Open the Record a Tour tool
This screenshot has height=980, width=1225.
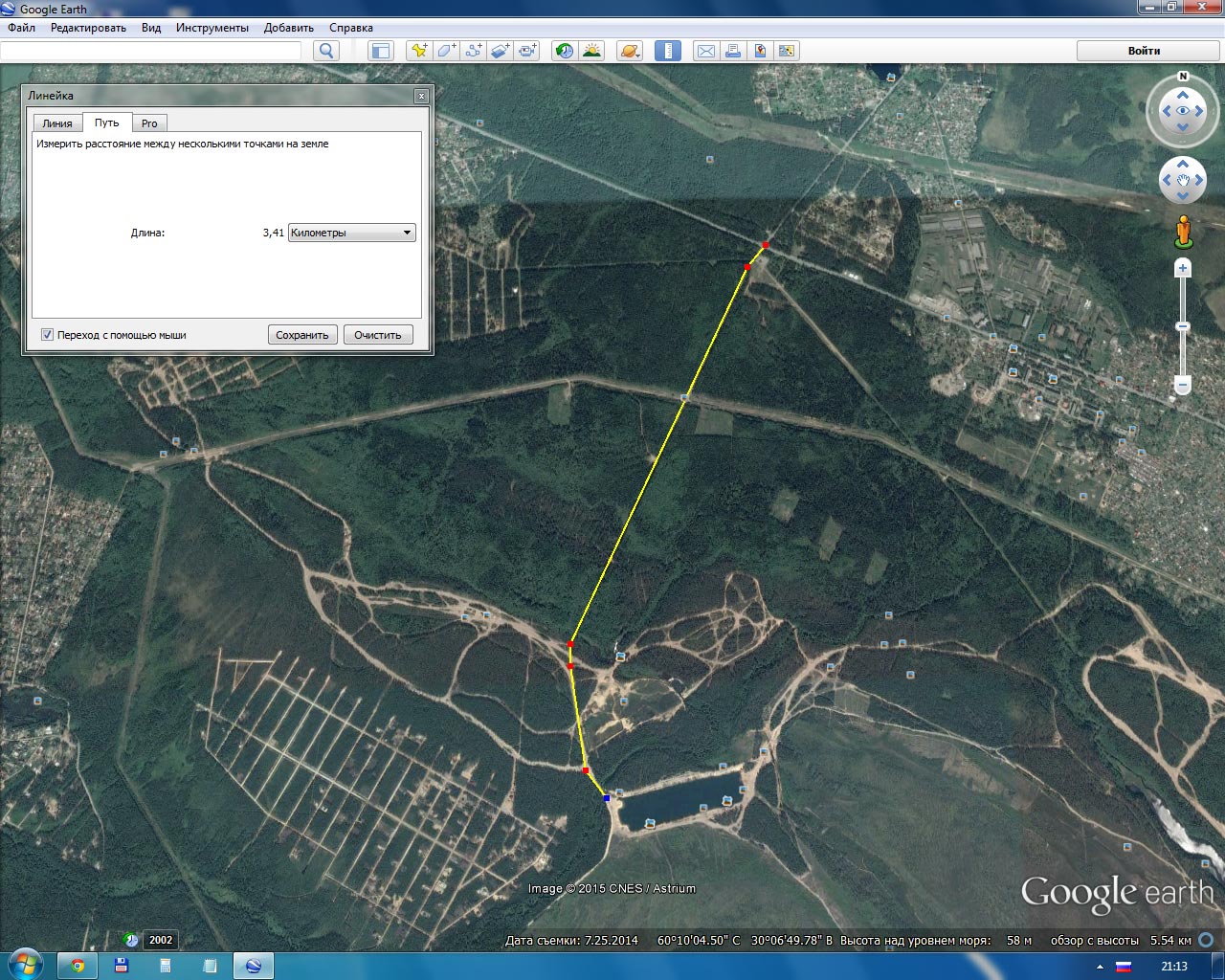(x=527, y=51)
